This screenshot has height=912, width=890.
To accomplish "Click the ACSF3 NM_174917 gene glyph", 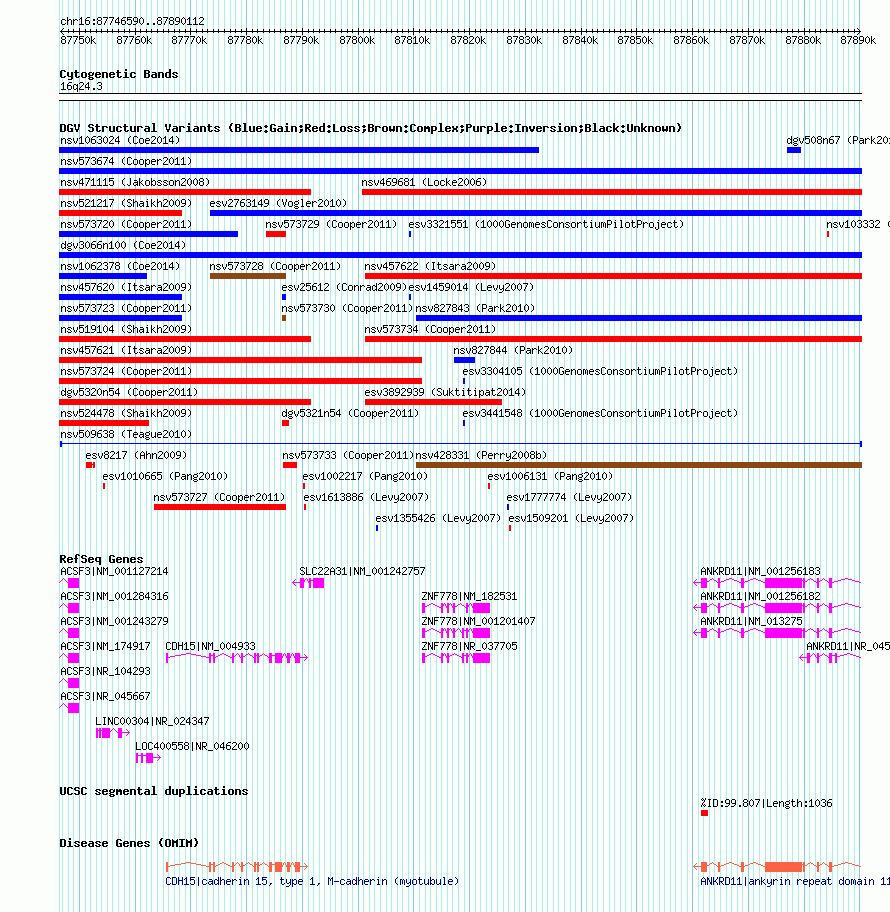I will tap(69, 658).
